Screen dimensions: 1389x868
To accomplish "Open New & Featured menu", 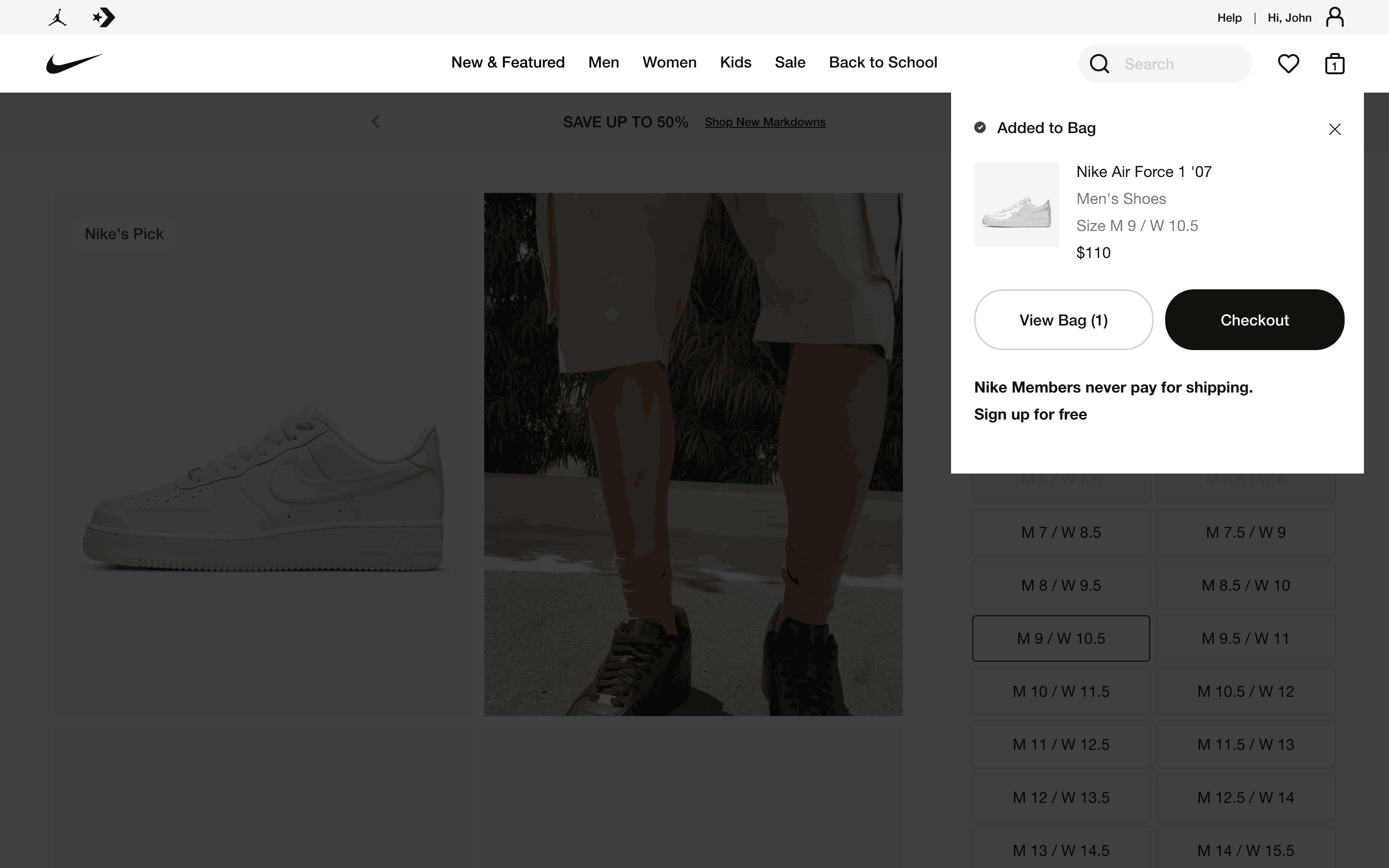I will point(508,62).
